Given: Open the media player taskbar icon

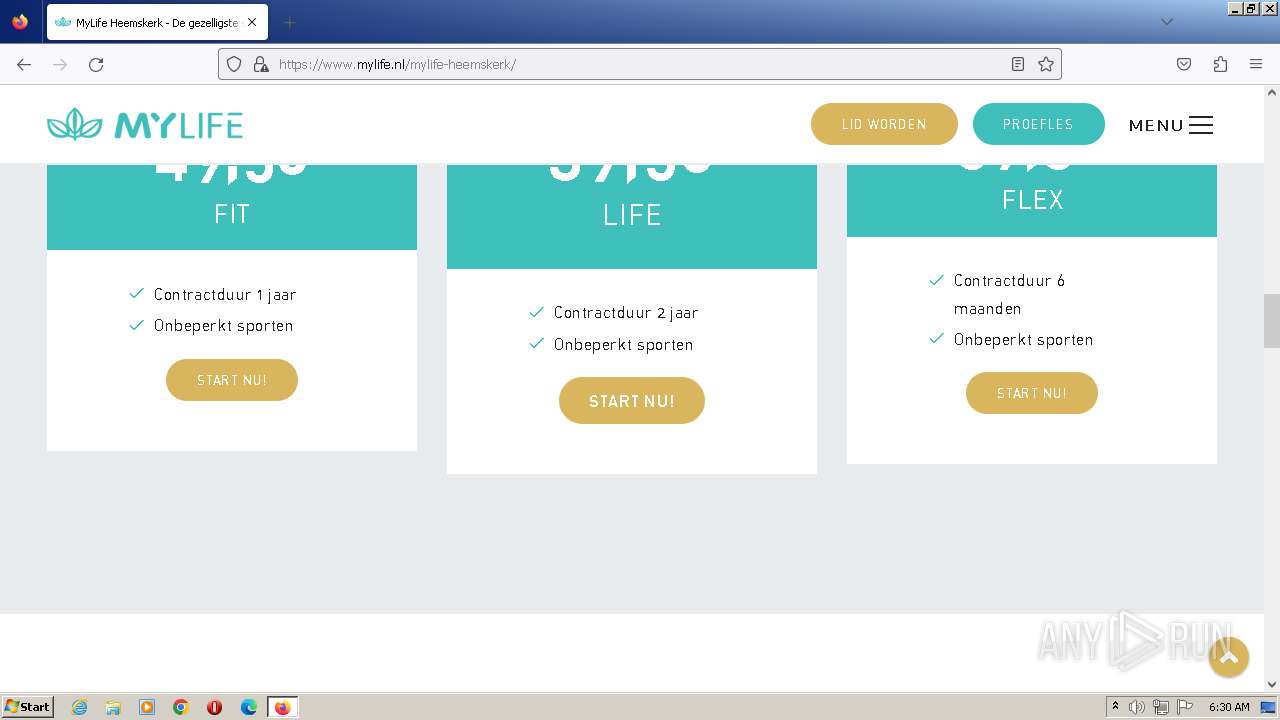Looking at the screenshot, I should [x=147, y=707].
